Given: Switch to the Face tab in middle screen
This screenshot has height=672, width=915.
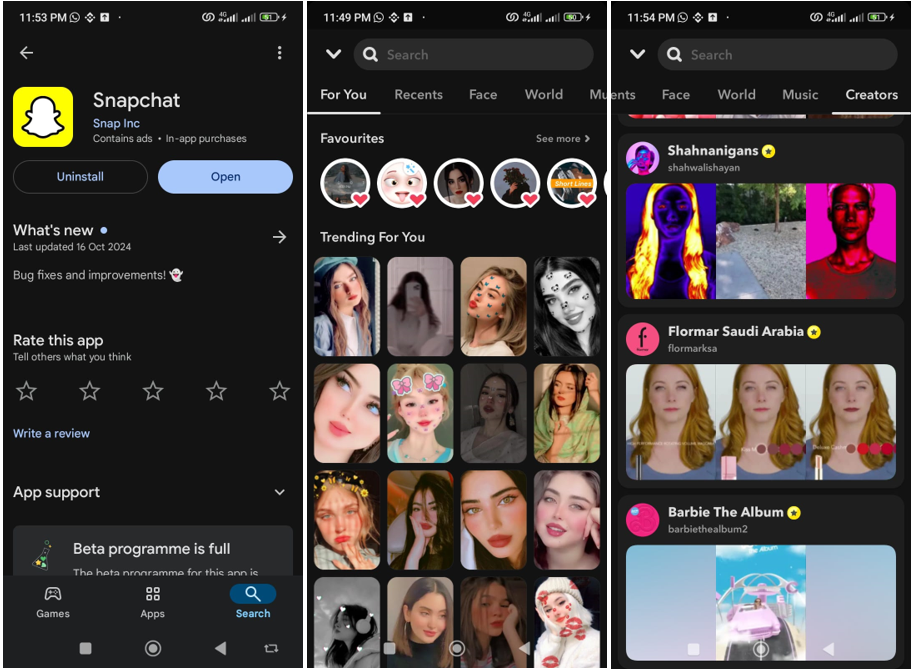Looking at the screenshot, I should pos(483,94).
